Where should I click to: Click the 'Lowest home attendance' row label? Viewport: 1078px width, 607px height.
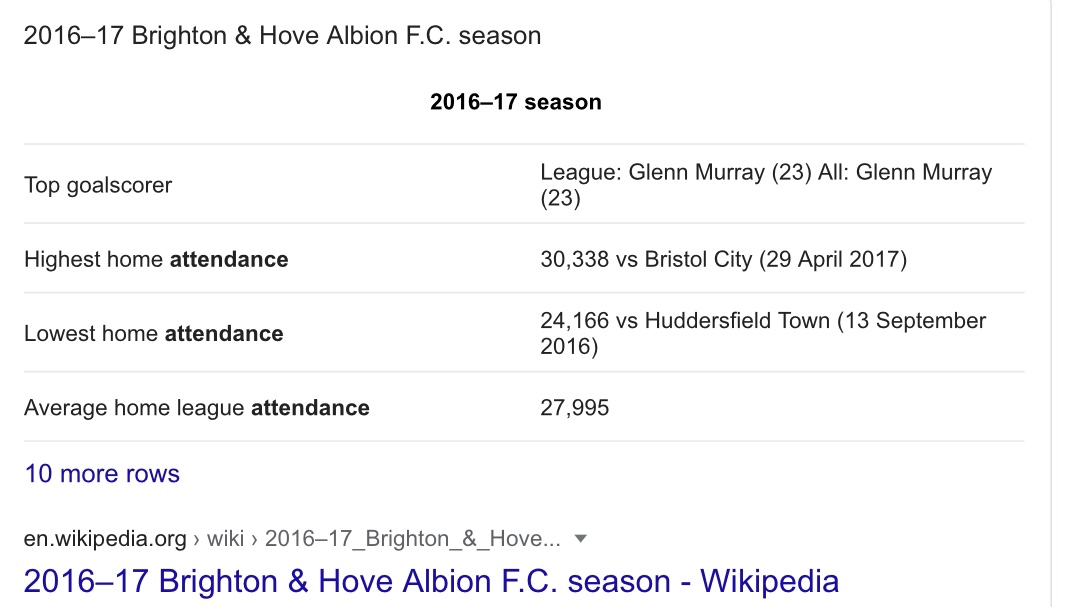pyautogui.click(x=153, y=333)
